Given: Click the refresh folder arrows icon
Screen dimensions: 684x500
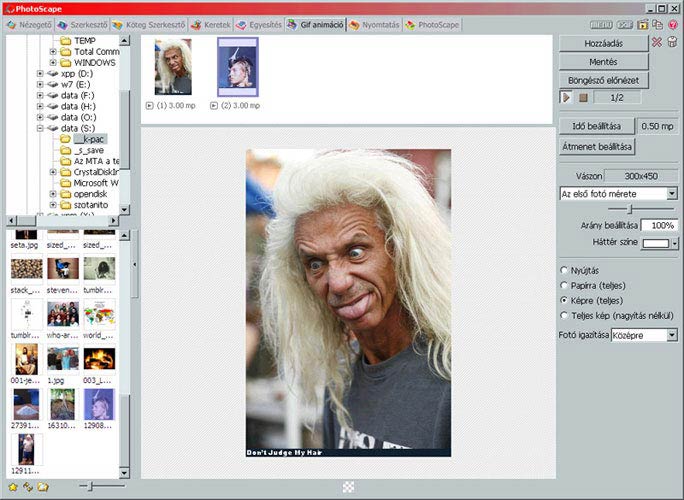Looking at the screenshot, I should (x=28, y=487).
